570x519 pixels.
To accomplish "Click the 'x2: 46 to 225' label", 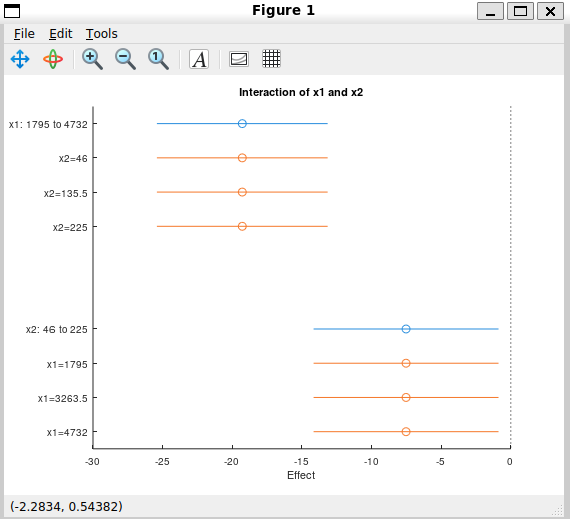I will [x=56, y=329].
